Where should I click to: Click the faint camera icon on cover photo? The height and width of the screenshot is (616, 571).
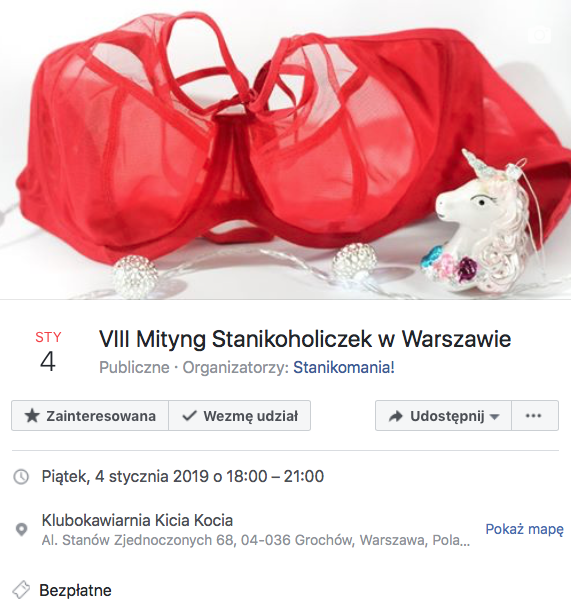(x=542, y=35)
